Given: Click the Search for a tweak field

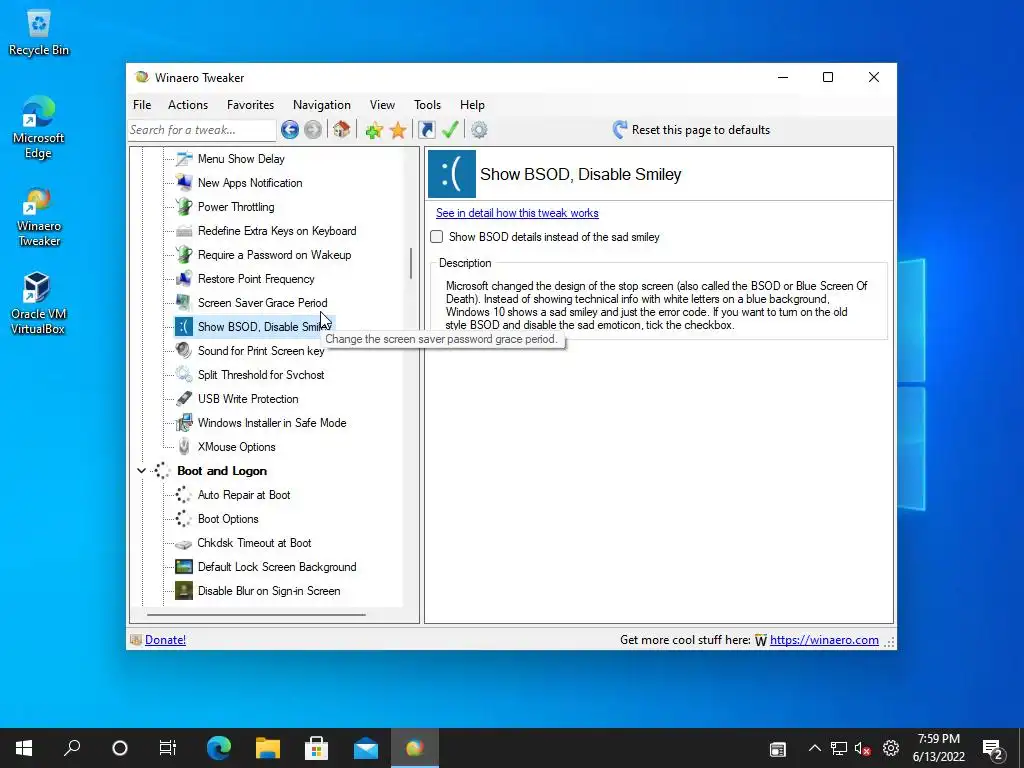Looking at the screenshot, I should [202, 130].
